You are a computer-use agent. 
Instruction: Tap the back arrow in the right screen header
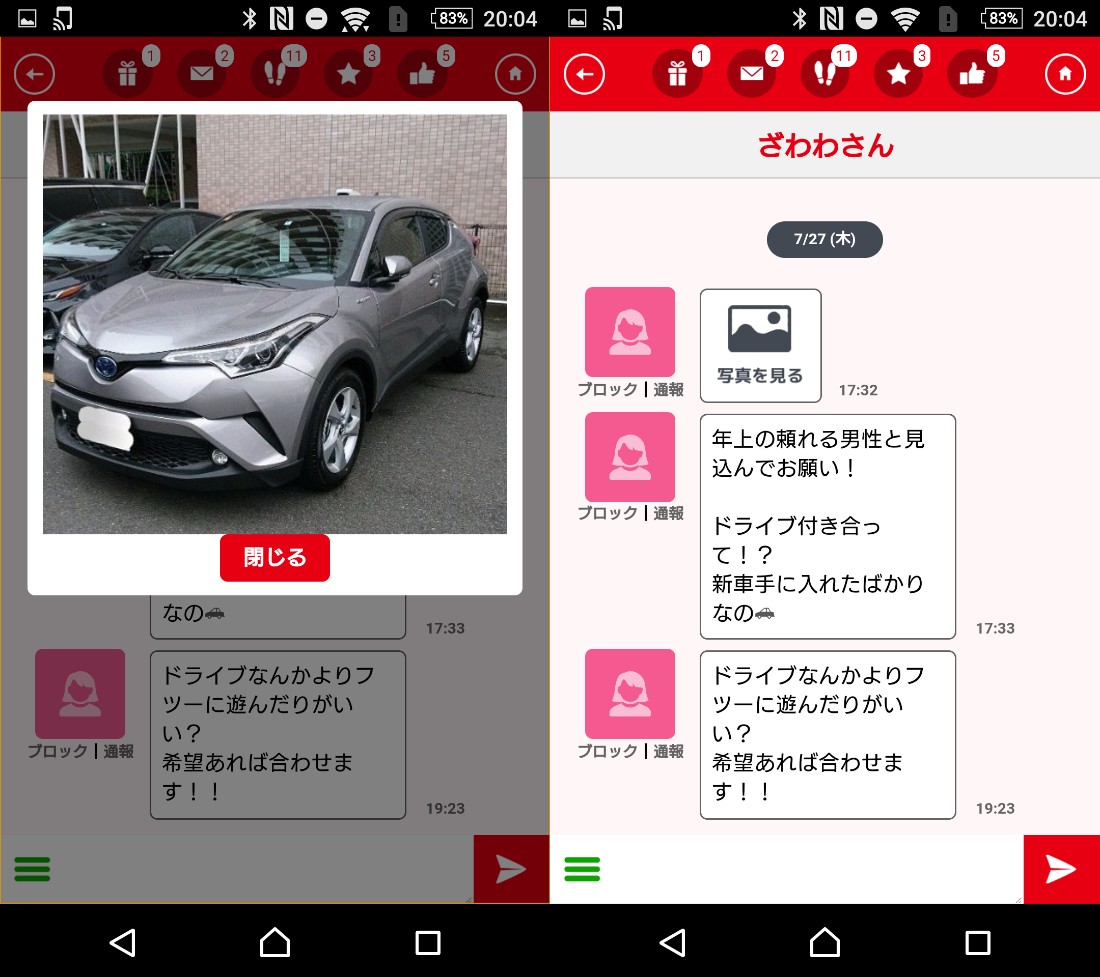pyautogui.click(x=585, y=74)
